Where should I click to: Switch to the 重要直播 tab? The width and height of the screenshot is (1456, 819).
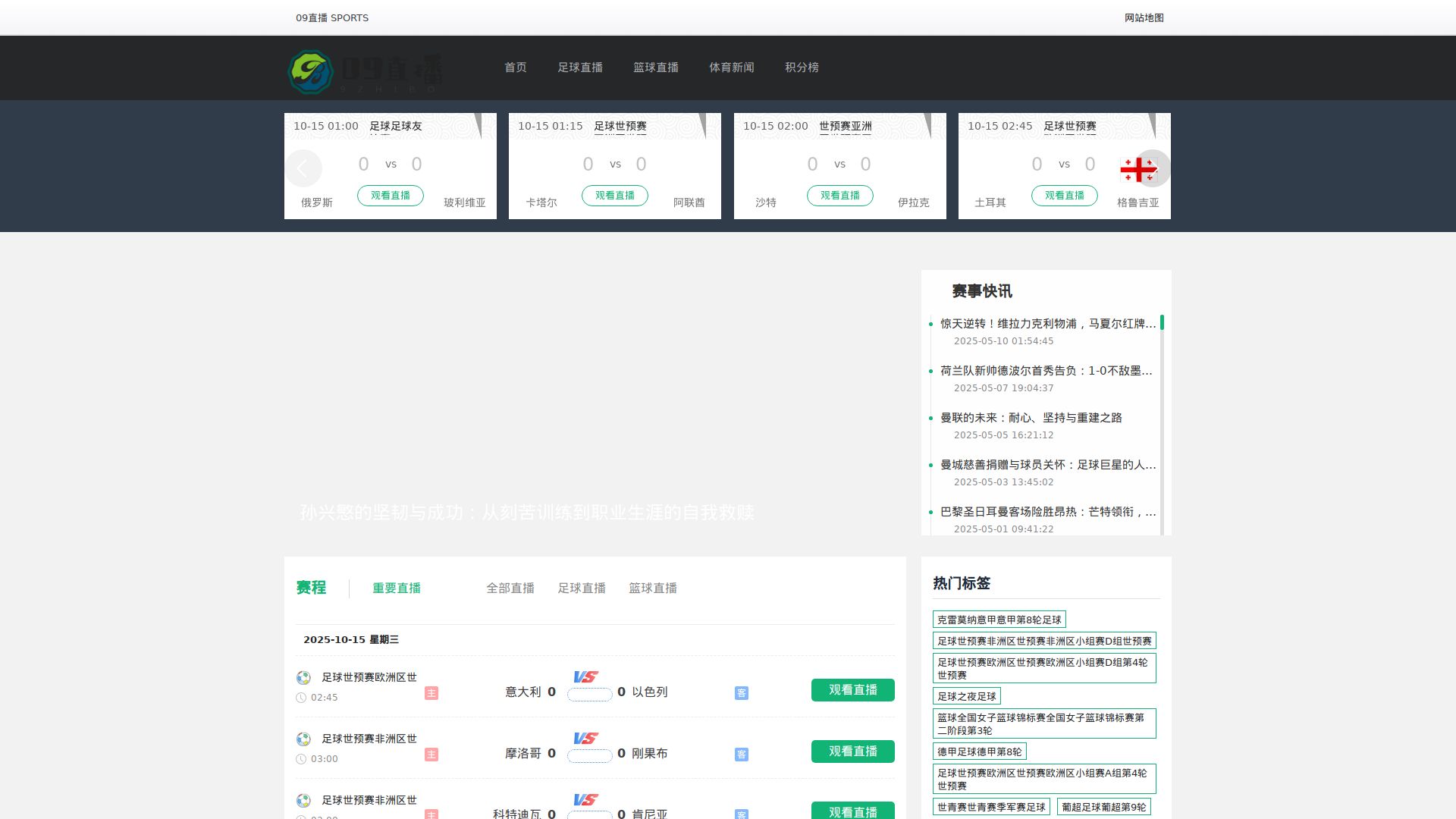(397, 588)
